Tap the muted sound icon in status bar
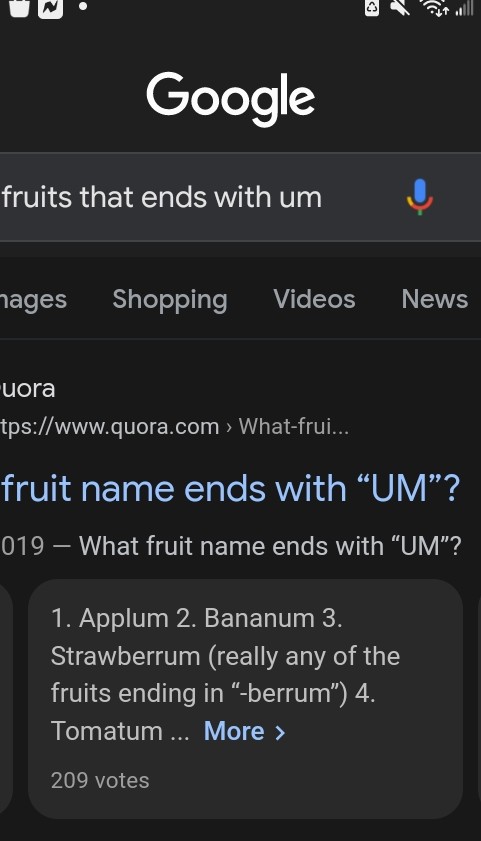The image size is (481, 841). [399, 8]
